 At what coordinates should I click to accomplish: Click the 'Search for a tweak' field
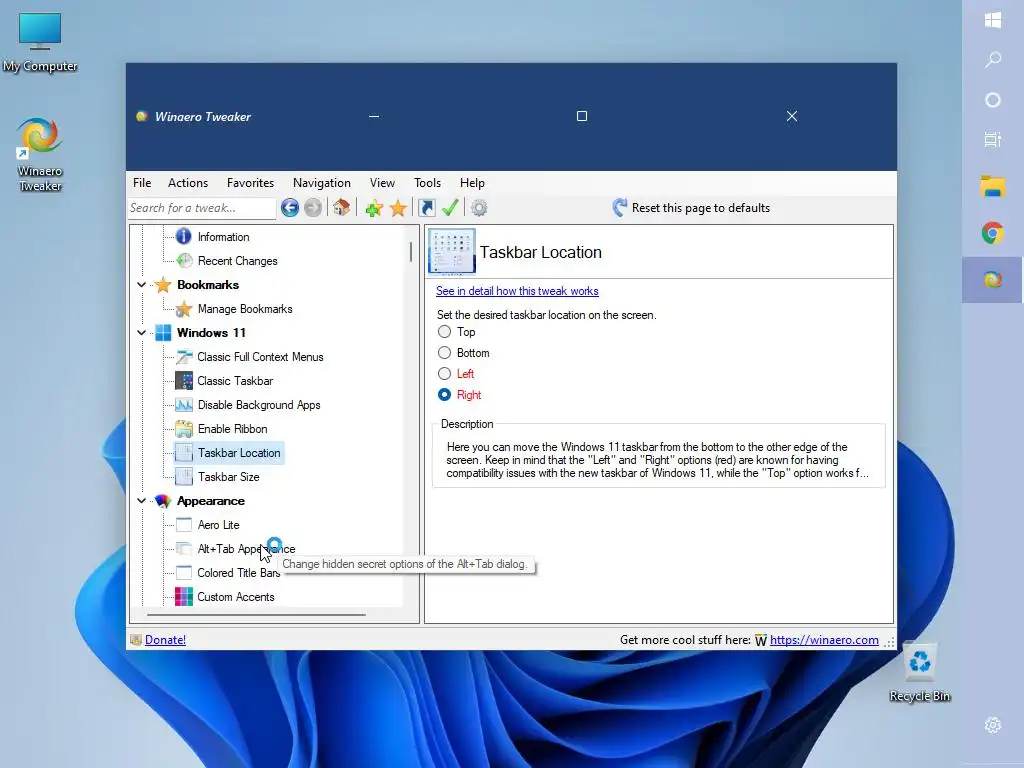pos(202,208)
